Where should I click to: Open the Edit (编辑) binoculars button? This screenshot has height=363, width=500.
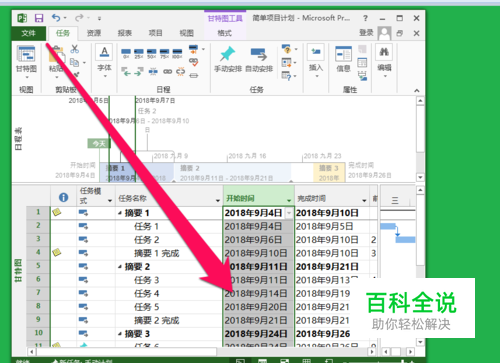(x=384, y=60)
